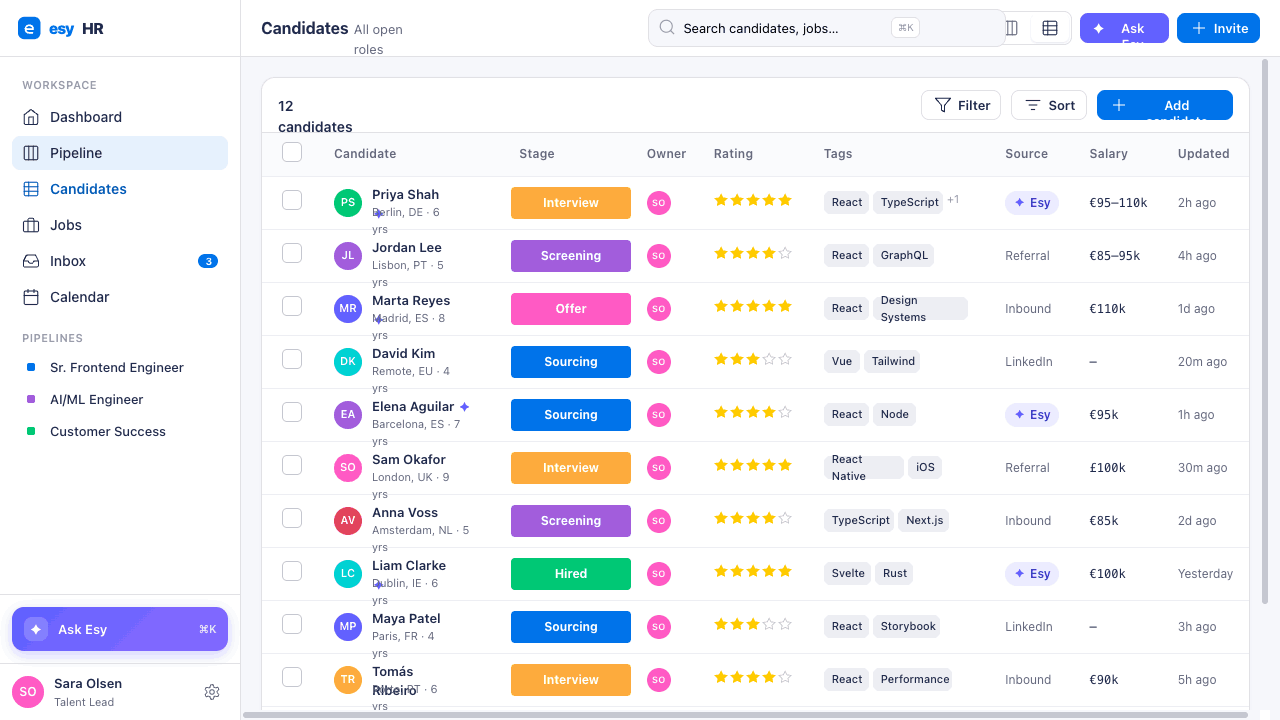The image size is (1280, 720).
Task: Click the Invite button
Action: [x=1218, y=28]
